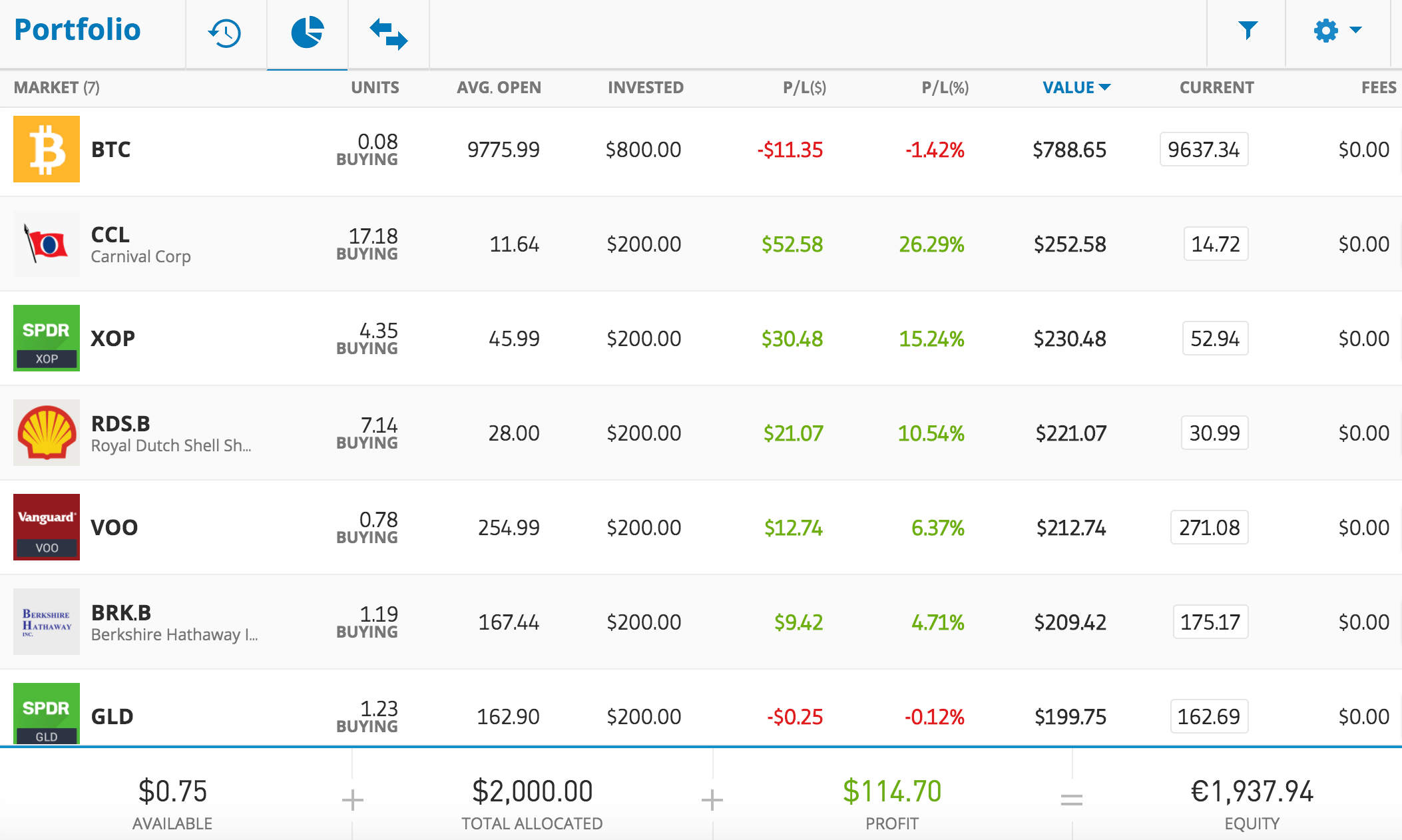This screenshot has height=840, width=1402.
Task: Open the VOO market name
Action: tap(114, 527)
